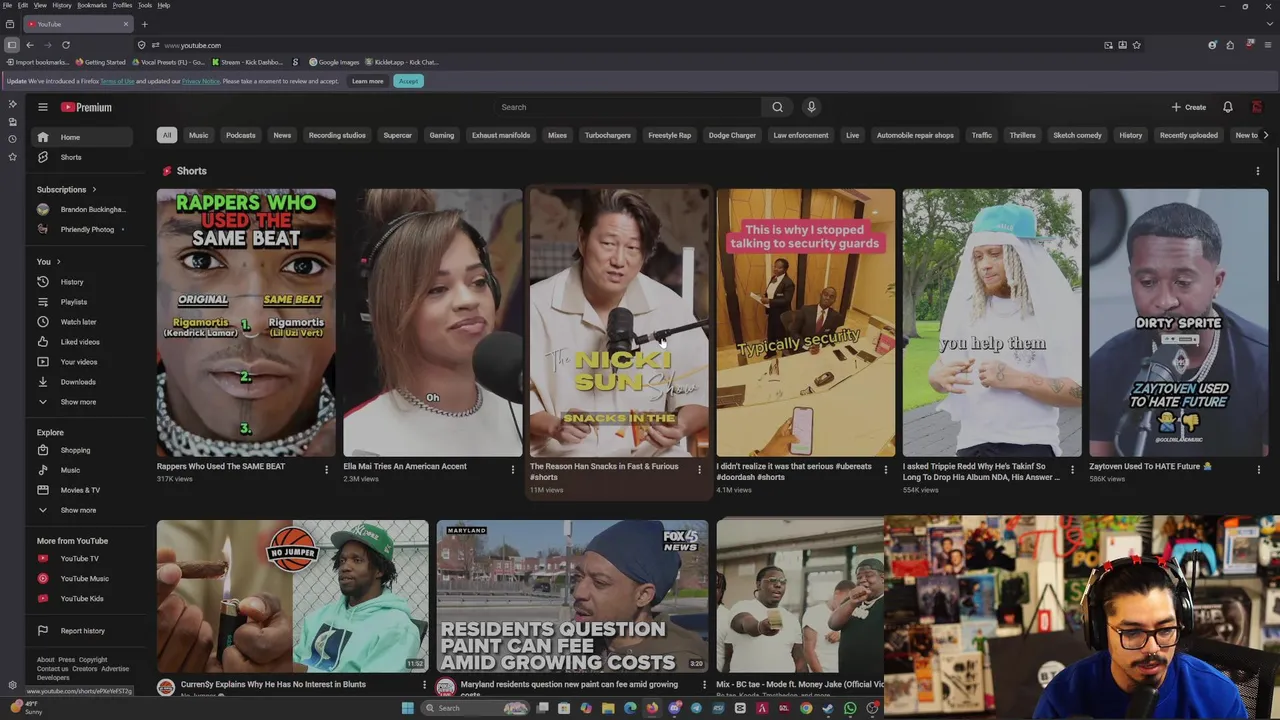This screenshot has height=720, width=1280.
Task: Select the All filter chip
Action: point(167,135)
